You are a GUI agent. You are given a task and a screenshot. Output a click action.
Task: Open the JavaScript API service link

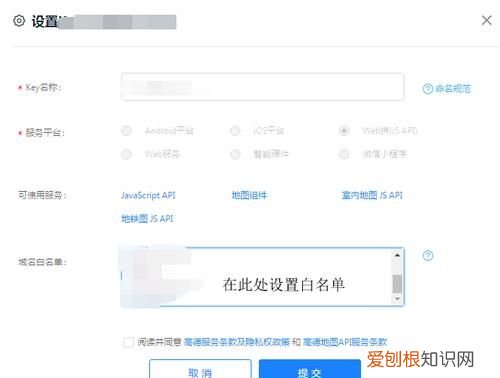[x=148, y=195]
